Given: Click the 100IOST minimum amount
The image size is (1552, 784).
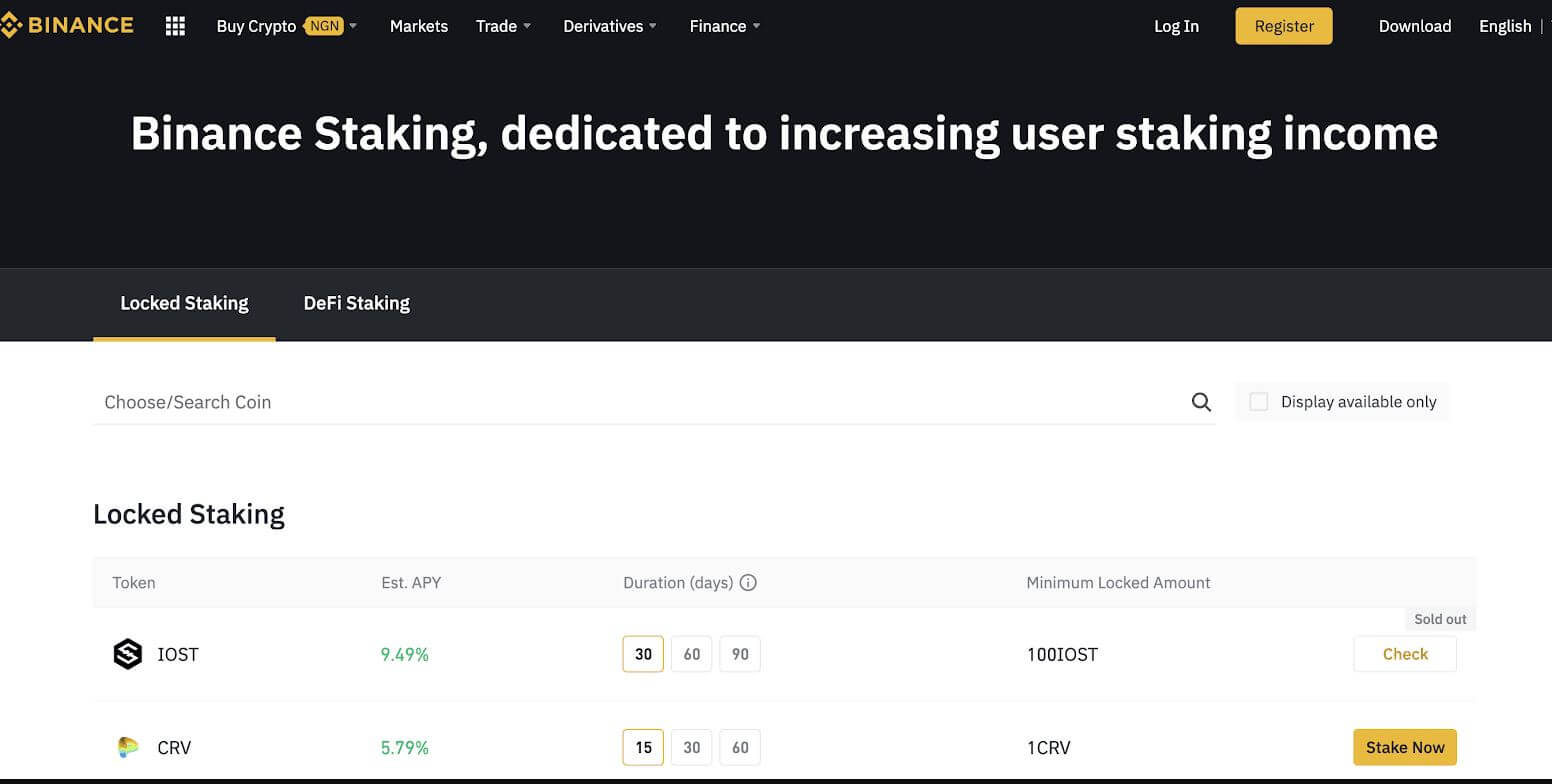Looking at the screenshot, I should point(1062,655).
